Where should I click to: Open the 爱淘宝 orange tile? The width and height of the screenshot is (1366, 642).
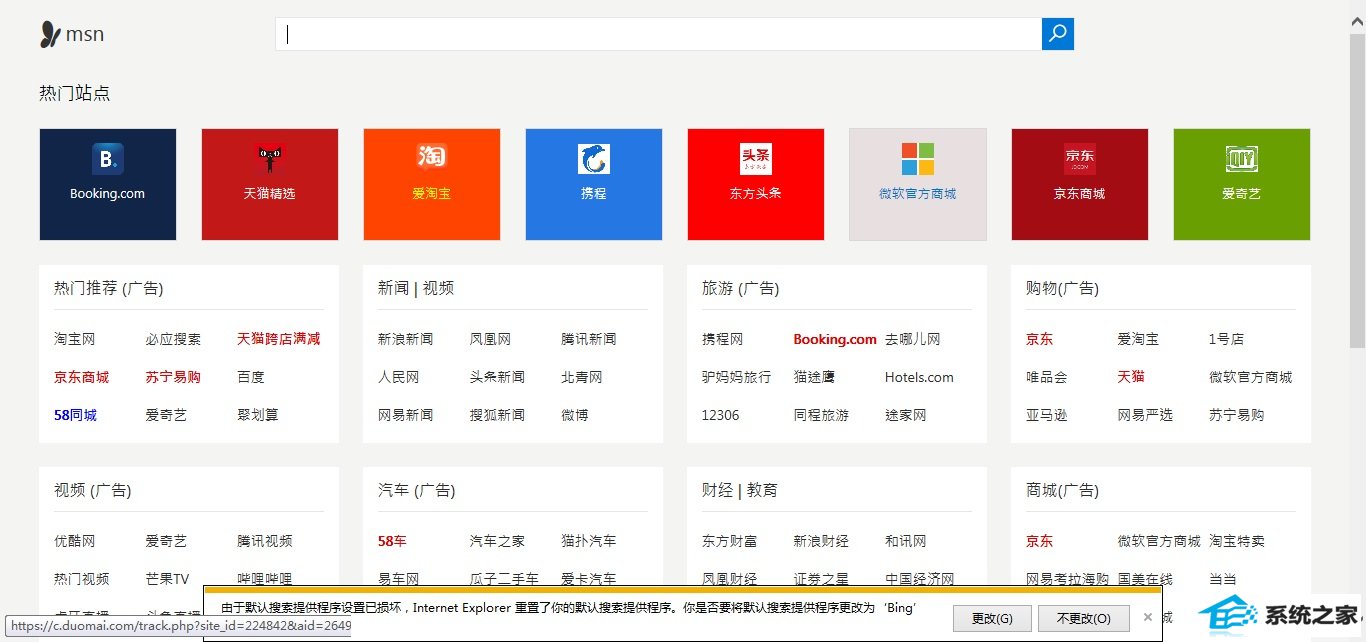tap(432, 184)
